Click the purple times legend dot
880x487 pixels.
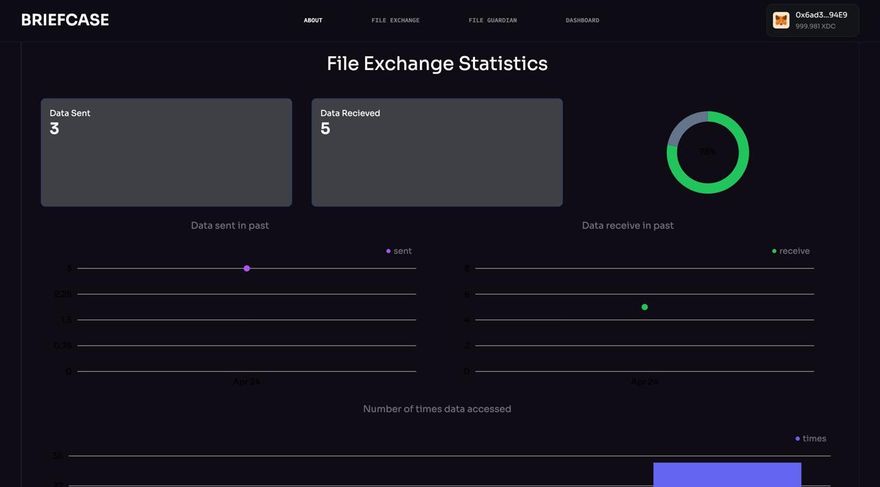pos(798,439)
